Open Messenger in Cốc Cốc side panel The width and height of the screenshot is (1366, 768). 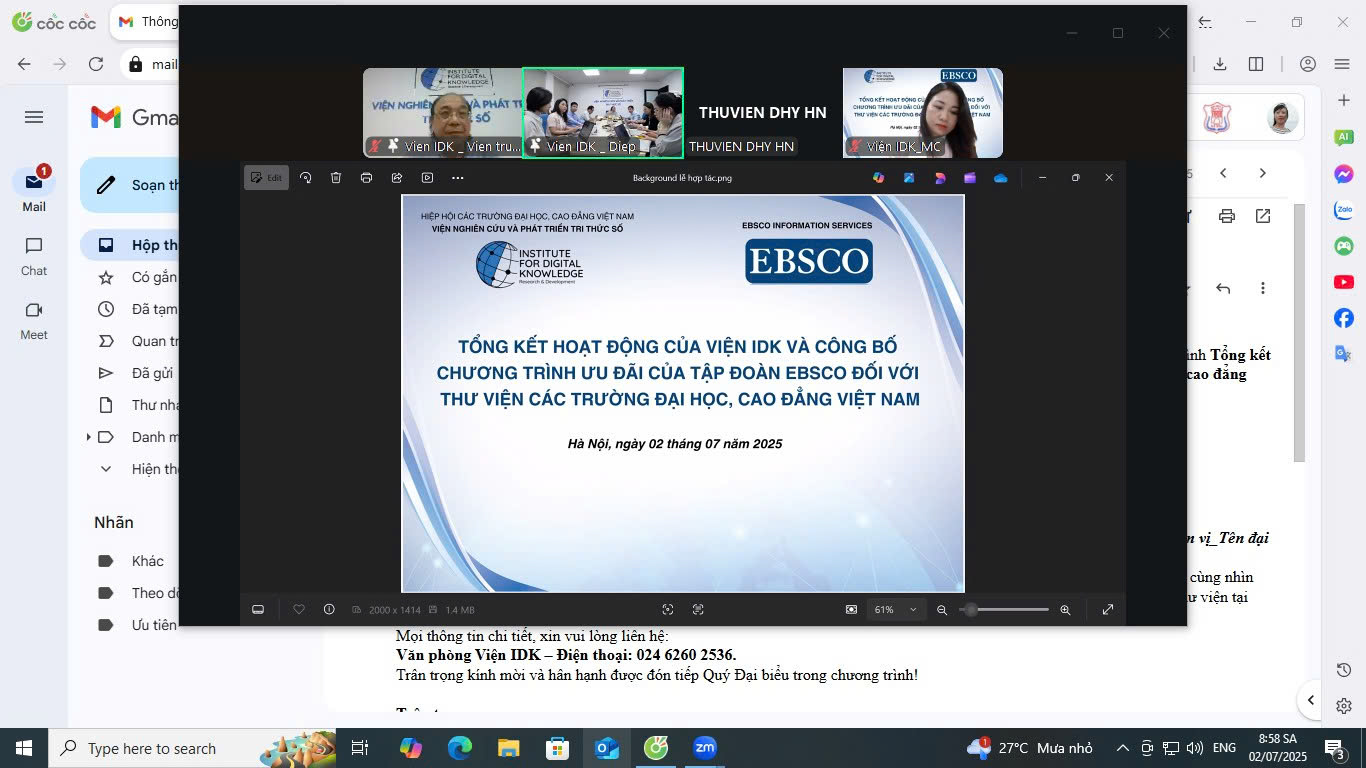[x=1344, y=174]
